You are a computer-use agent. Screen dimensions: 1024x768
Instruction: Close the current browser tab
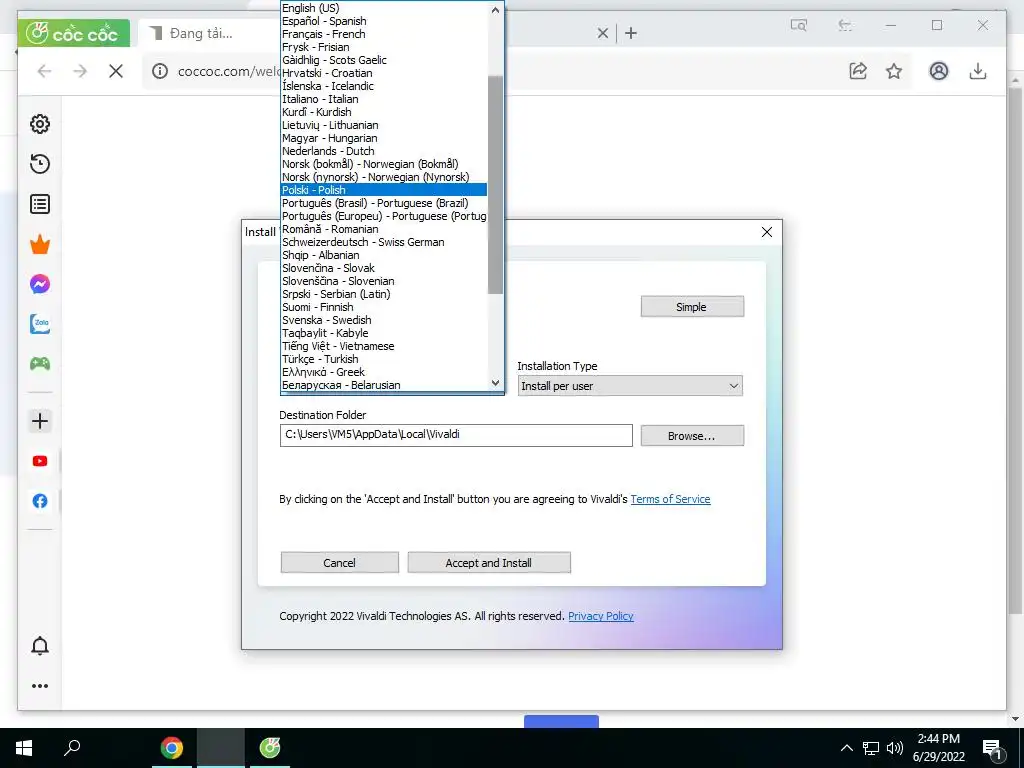pyautogui.click(x=603, y=33)
